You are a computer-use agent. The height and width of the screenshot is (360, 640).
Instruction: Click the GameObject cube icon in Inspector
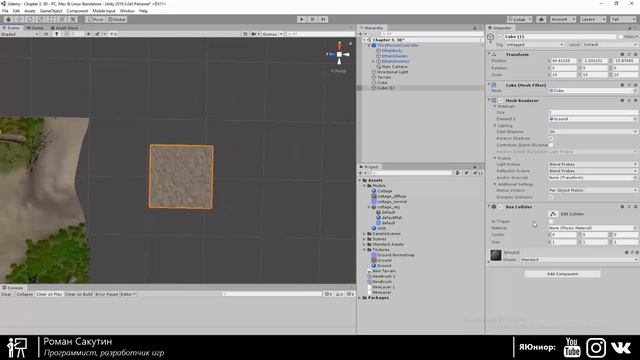click(491, 38)
